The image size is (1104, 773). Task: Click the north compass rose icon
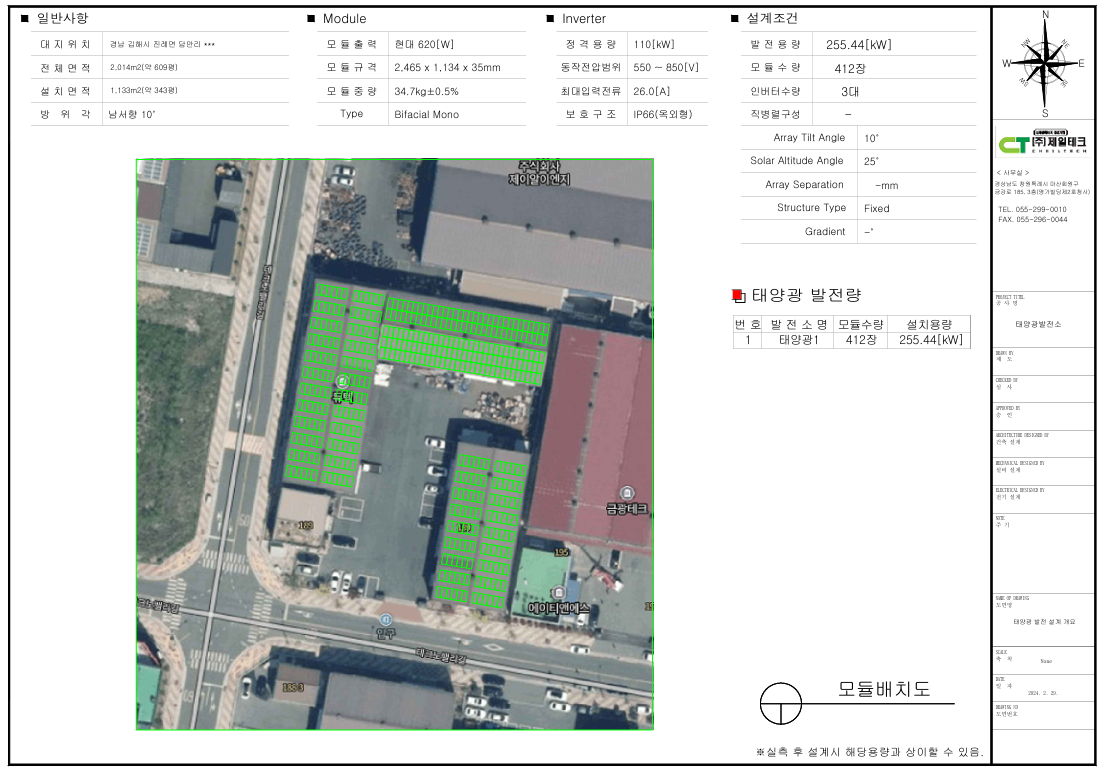1045,62
